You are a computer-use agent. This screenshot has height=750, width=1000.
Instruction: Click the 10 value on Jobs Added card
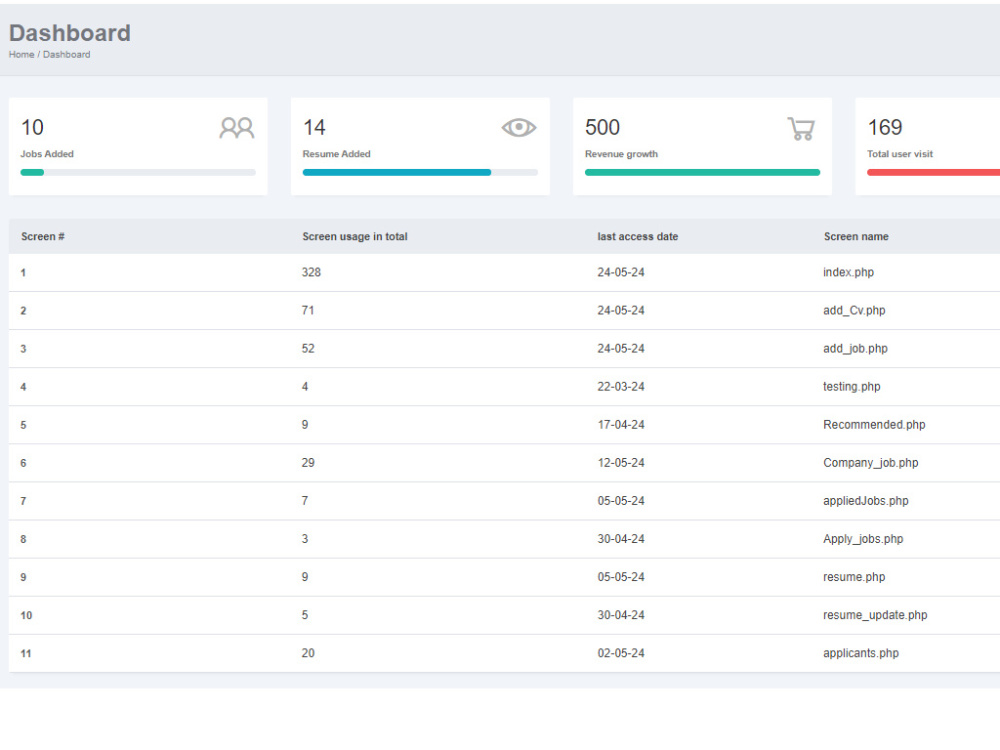(33, 128)
